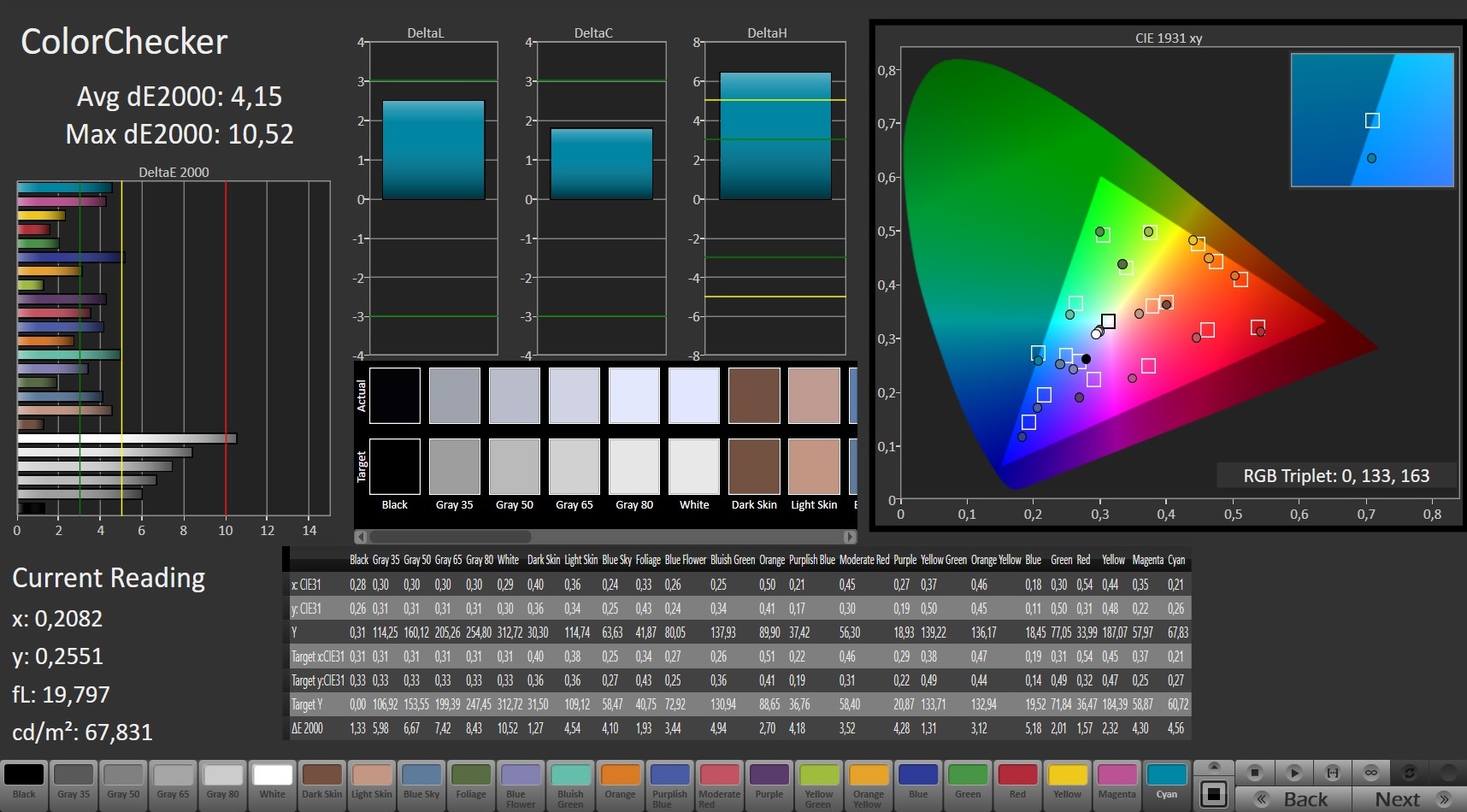The height and width of the screenshot is (812, 1467).
Task: Click the refresh arrows icon
Action: coord(1410,773)
